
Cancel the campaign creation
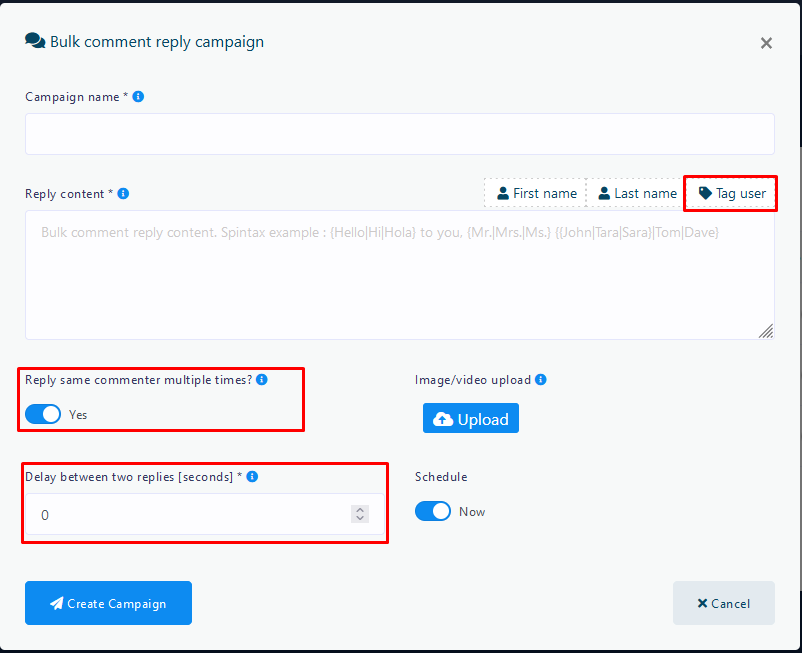(723, 603)
